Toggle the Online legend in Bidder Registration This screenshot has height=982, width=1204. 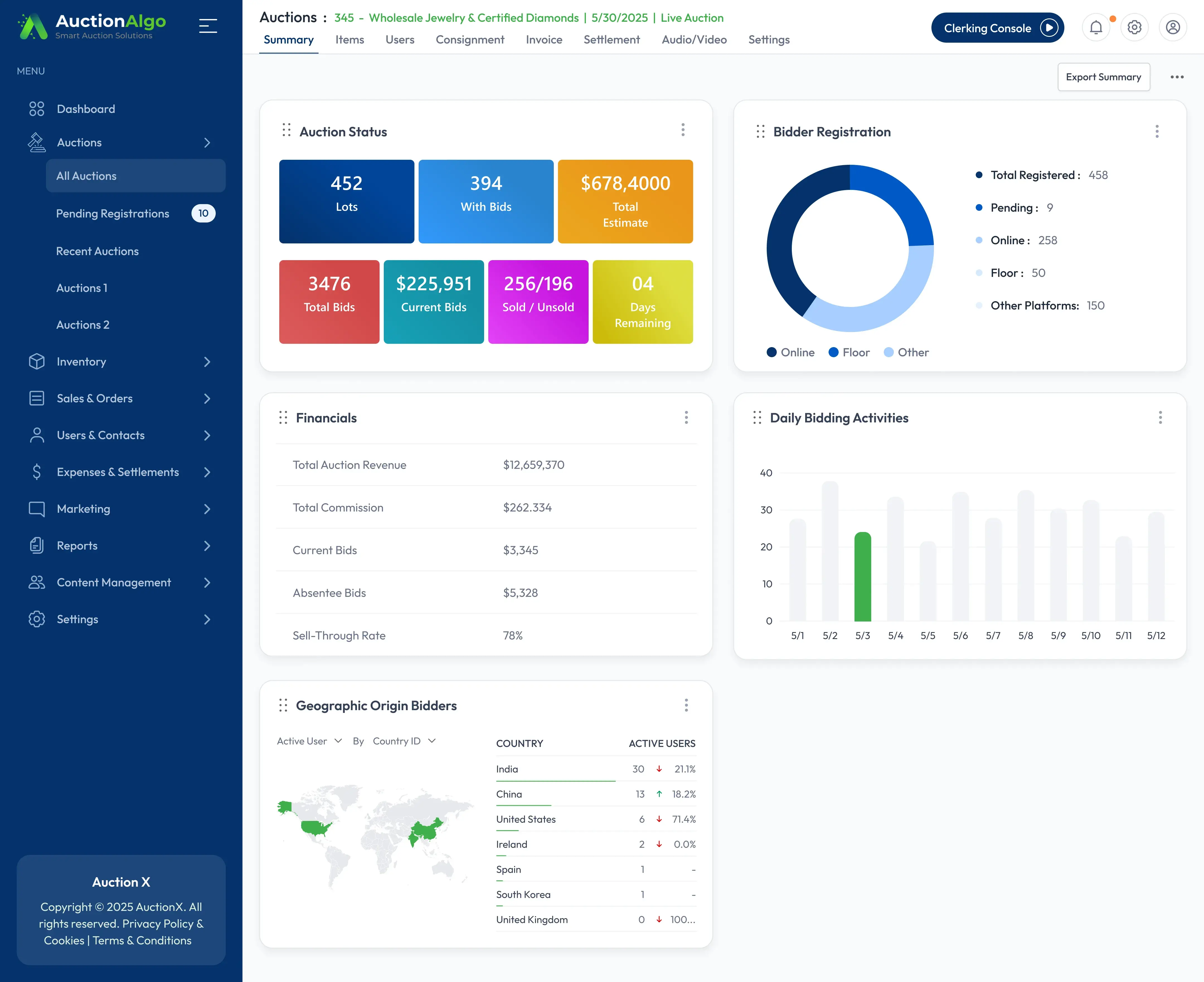(790, 352)
